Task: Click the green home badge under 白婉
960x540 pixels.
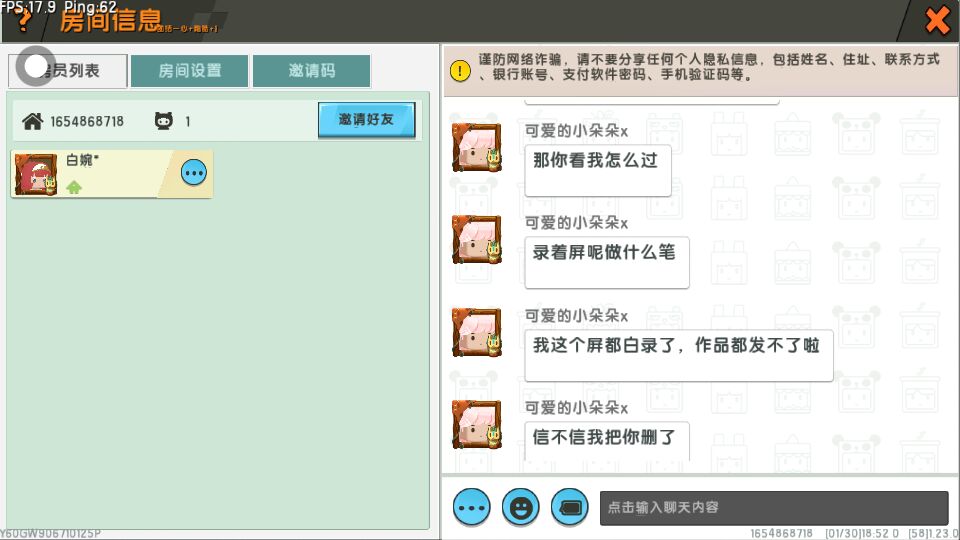Action: [74, 187]
